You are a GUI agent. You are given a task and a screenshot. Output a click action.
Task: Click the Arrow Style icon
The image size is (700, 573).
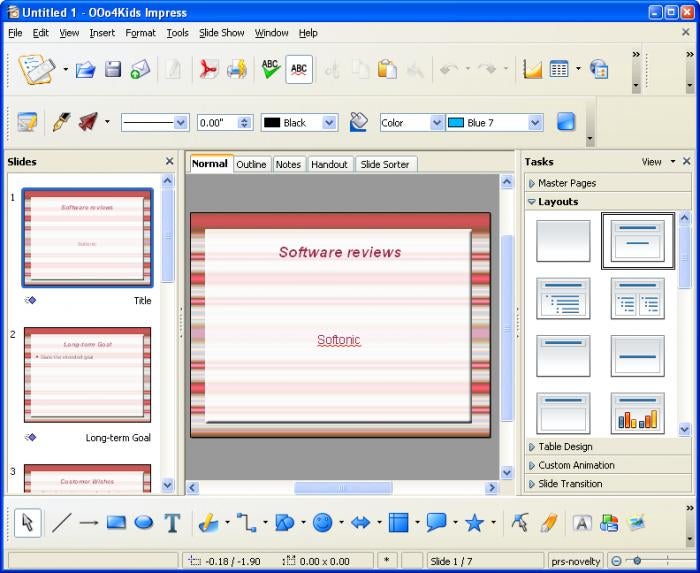88,122
